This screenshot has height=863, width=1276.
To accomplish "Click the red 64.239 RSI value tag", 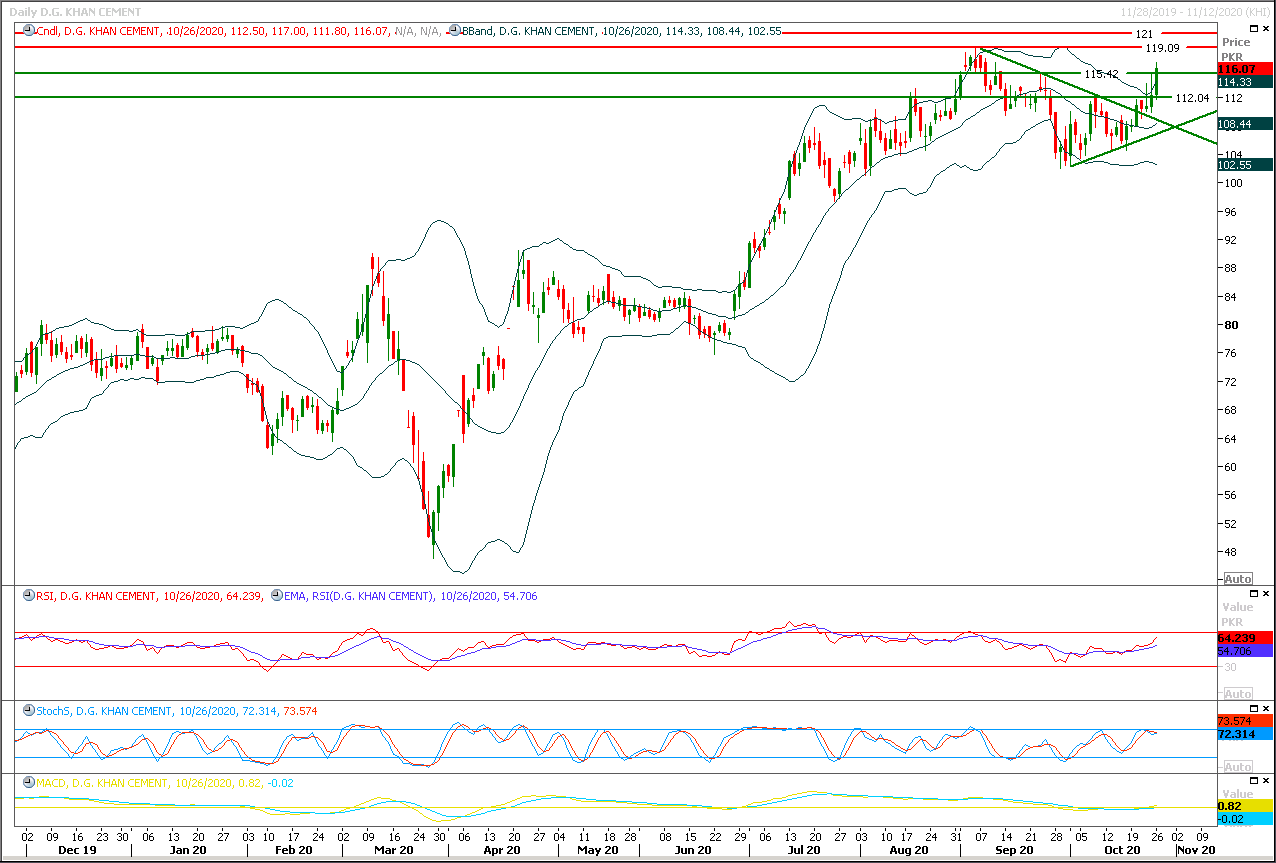I will (1245, 638).
